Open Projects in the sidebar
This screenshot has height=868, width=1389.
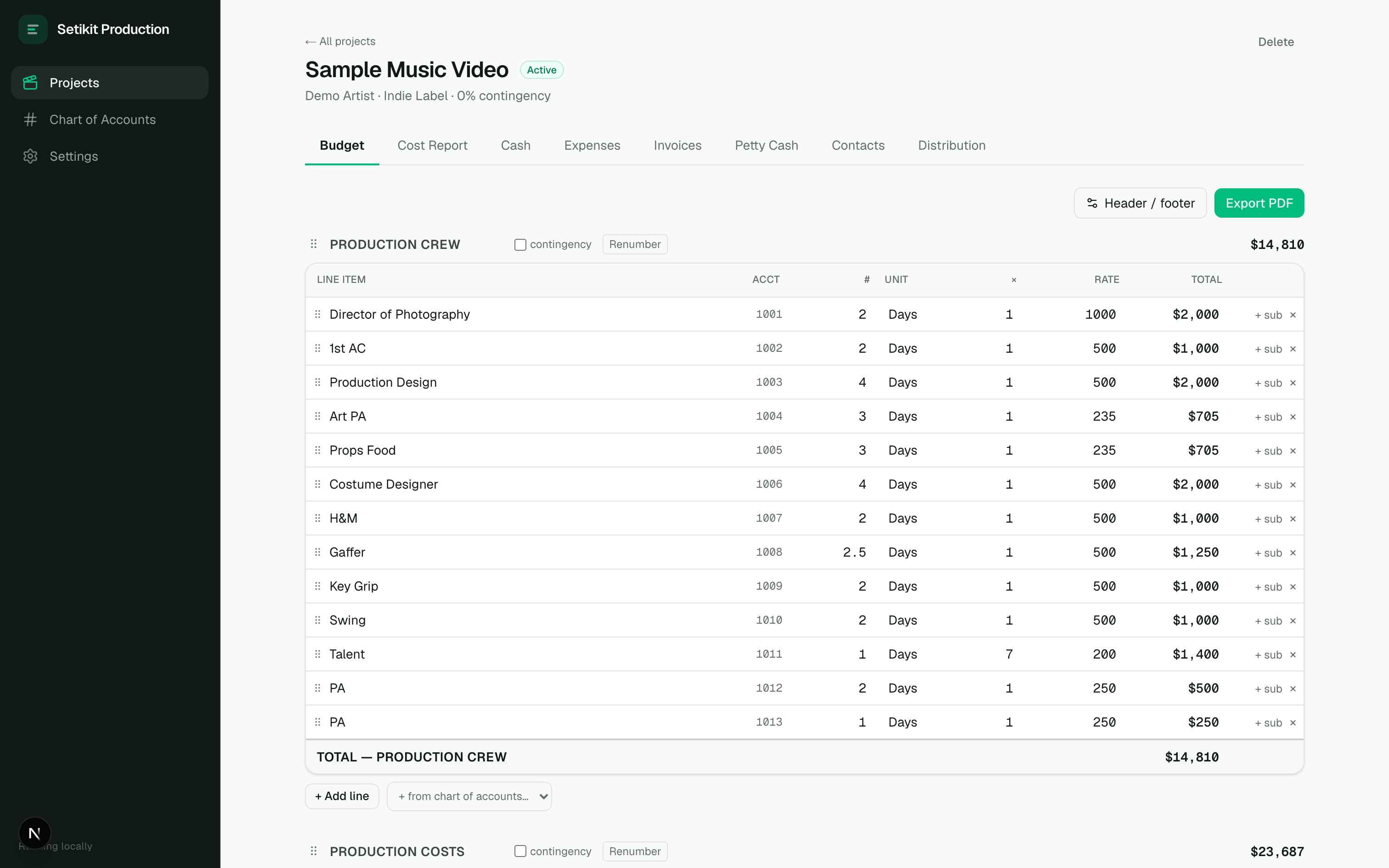click(110, 83)
